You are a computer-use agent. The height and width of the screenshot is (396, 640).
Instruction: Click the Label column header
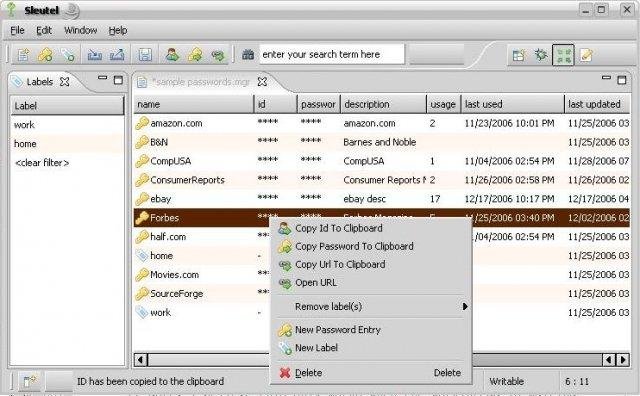click(x=67, y=106)
